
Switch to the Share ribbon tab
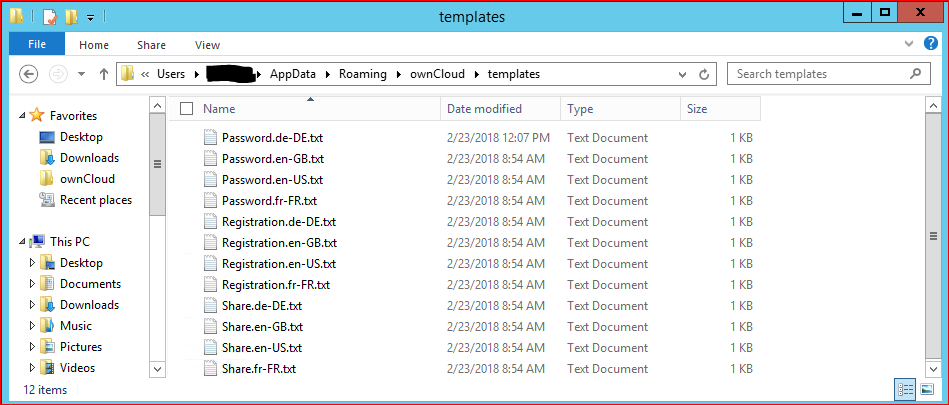point(151,45)
